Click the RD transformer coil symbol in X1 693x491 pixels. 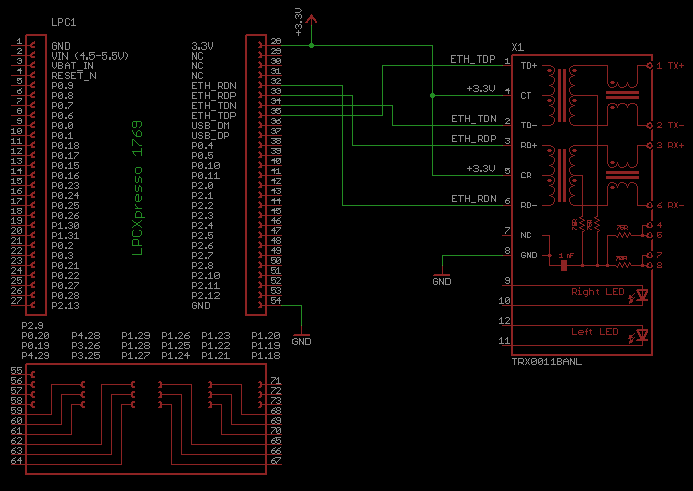[573, 174]
